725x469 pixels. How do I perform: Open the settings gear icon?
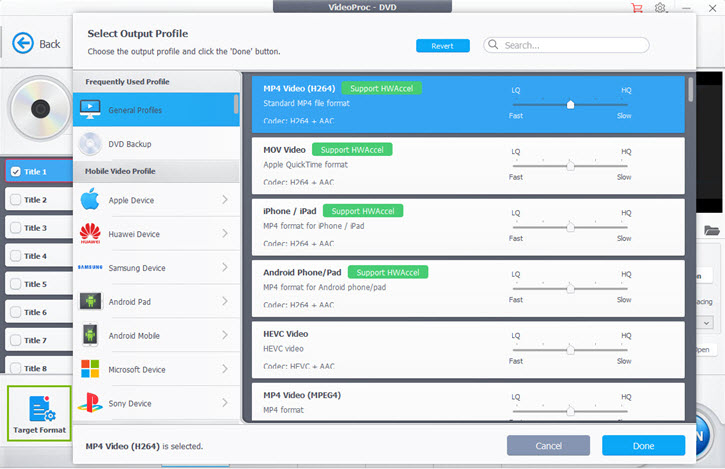click(x=661, y=8)
